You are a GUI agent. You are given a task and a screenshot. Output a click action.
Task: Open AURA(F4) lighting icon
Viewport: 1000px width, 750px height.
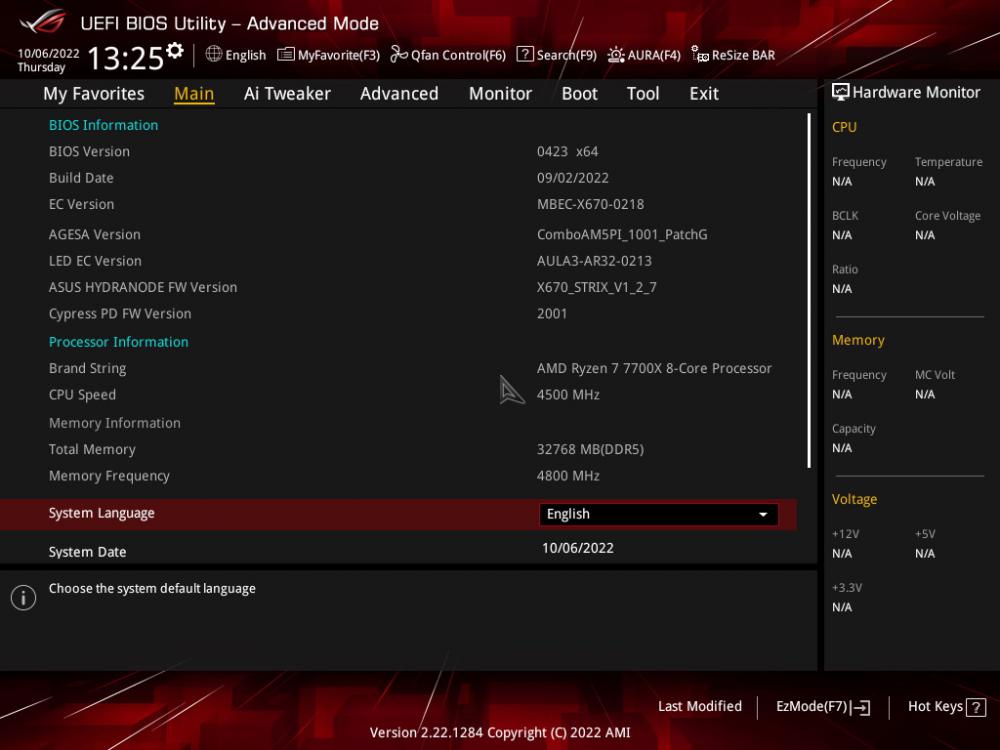615,55
